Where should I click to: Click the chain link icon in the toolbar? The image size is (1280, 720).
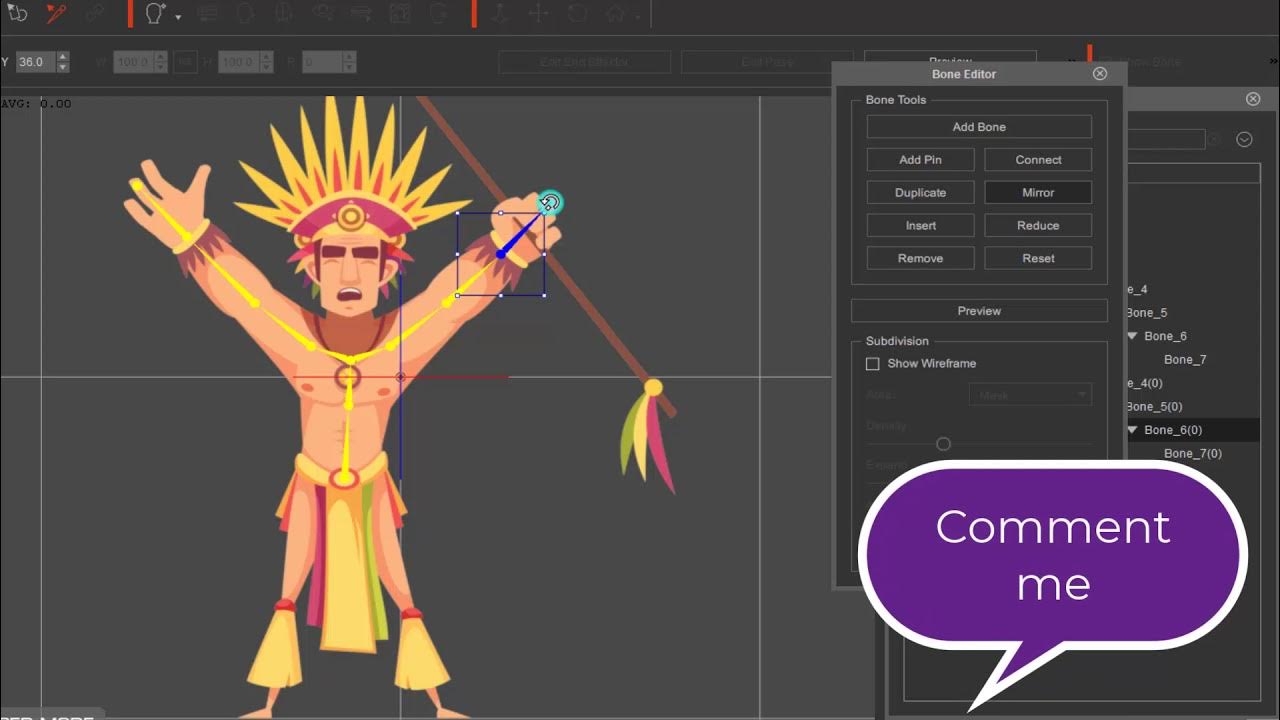pyautogui.click(x=95, y=13)
